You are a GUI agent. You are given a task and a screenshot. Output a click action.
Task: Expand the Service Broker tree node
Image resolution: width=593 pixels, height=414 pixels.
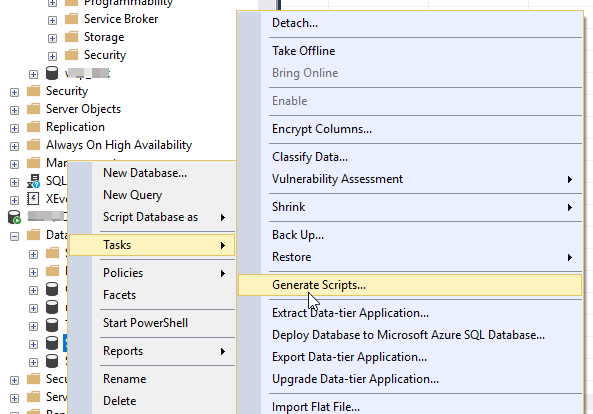click(52, 20)
